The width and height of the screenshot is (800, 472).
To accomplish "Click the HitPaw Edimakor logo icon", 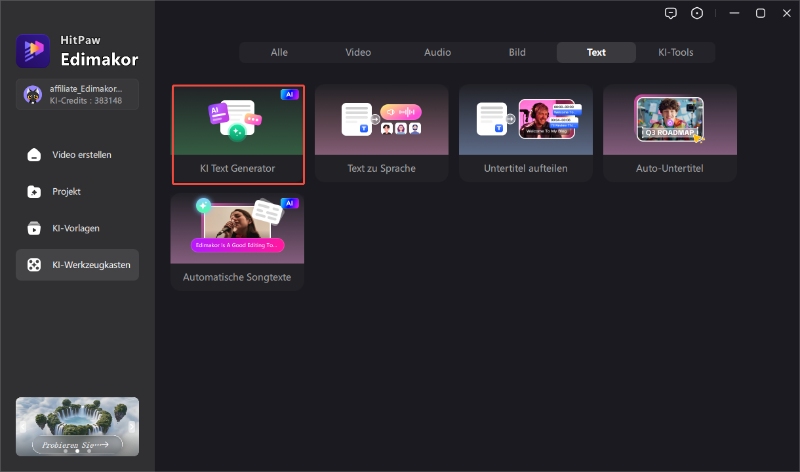I will click(33, 51).
